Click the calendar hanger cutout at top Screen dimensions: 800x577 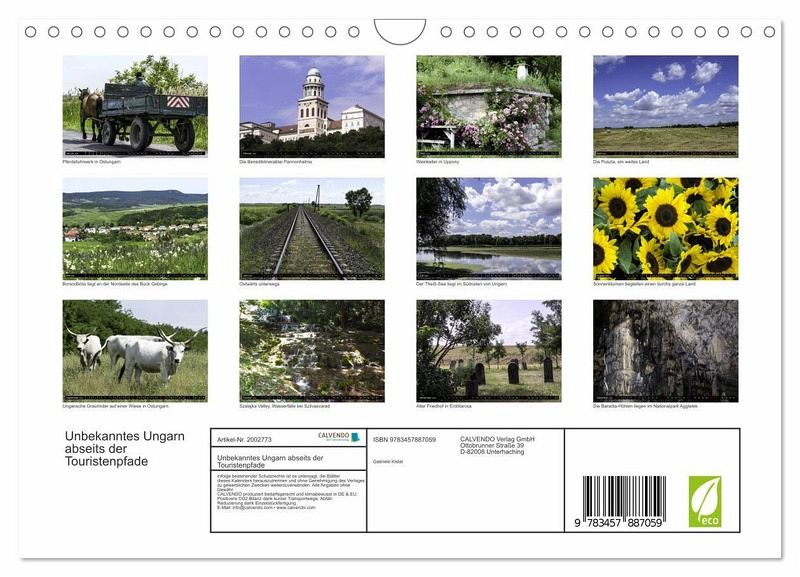pyautogui.click(x=400, y=32)
